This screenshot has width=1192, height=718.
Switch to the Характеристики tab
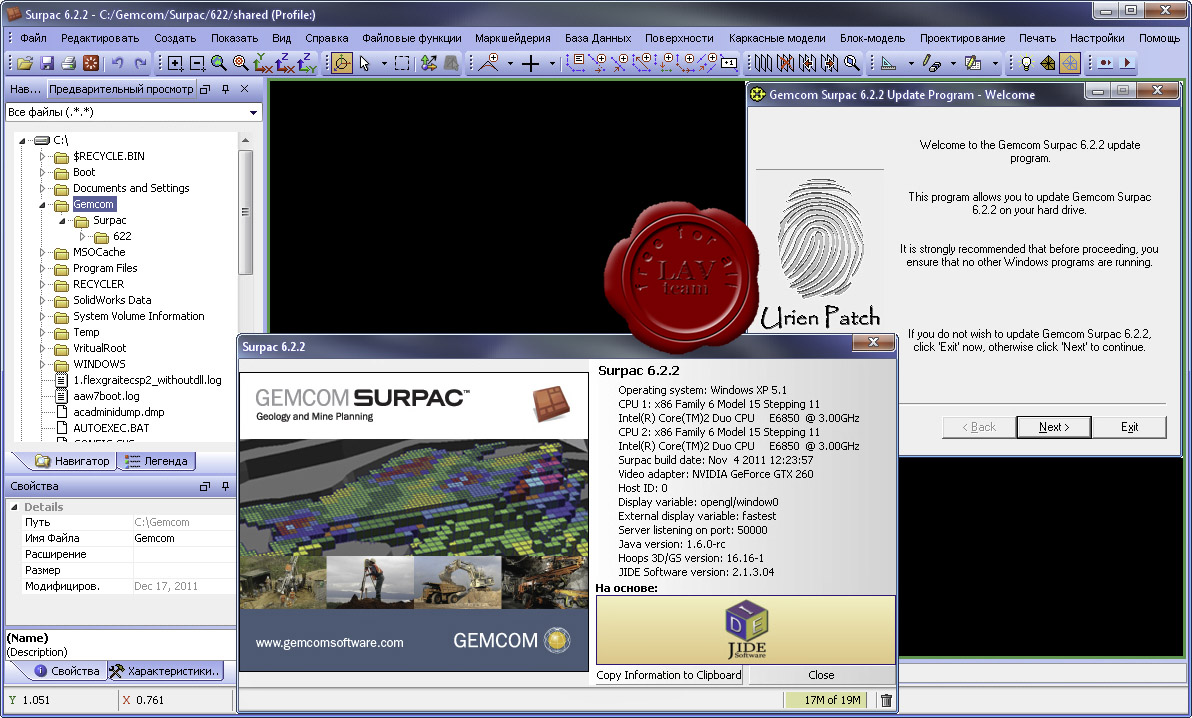(x=165, y=671)
